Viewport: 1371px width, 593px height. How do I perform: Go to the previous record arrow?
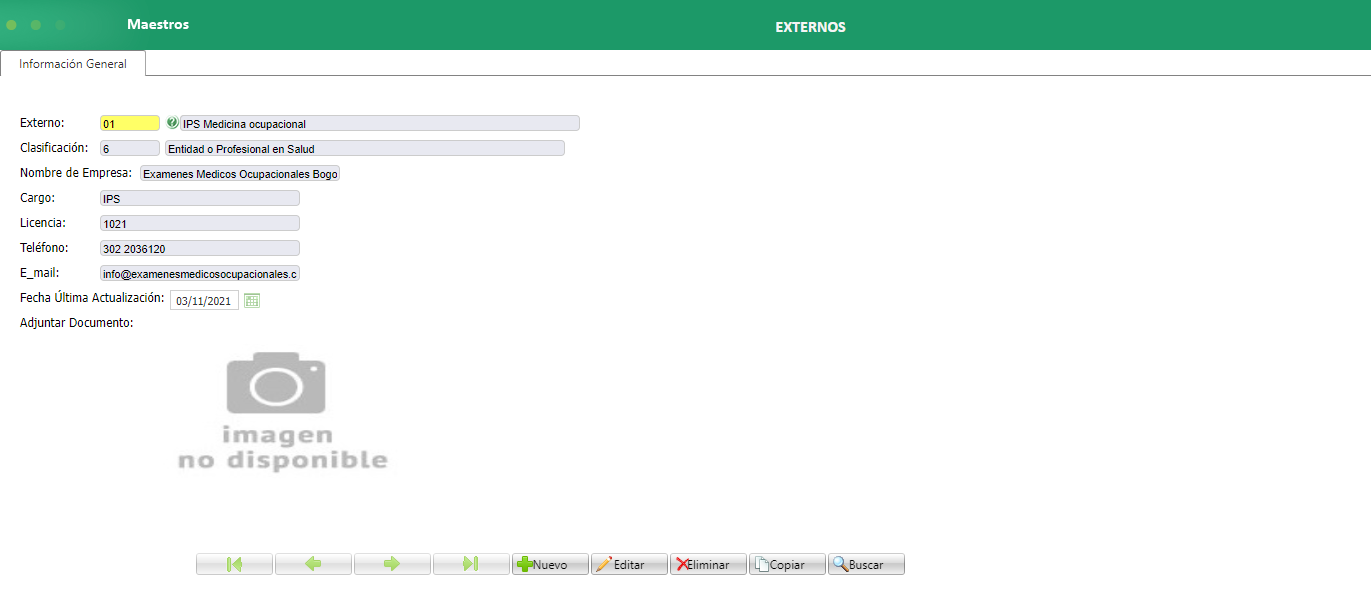pyautogui.click(x=313, y=564)
